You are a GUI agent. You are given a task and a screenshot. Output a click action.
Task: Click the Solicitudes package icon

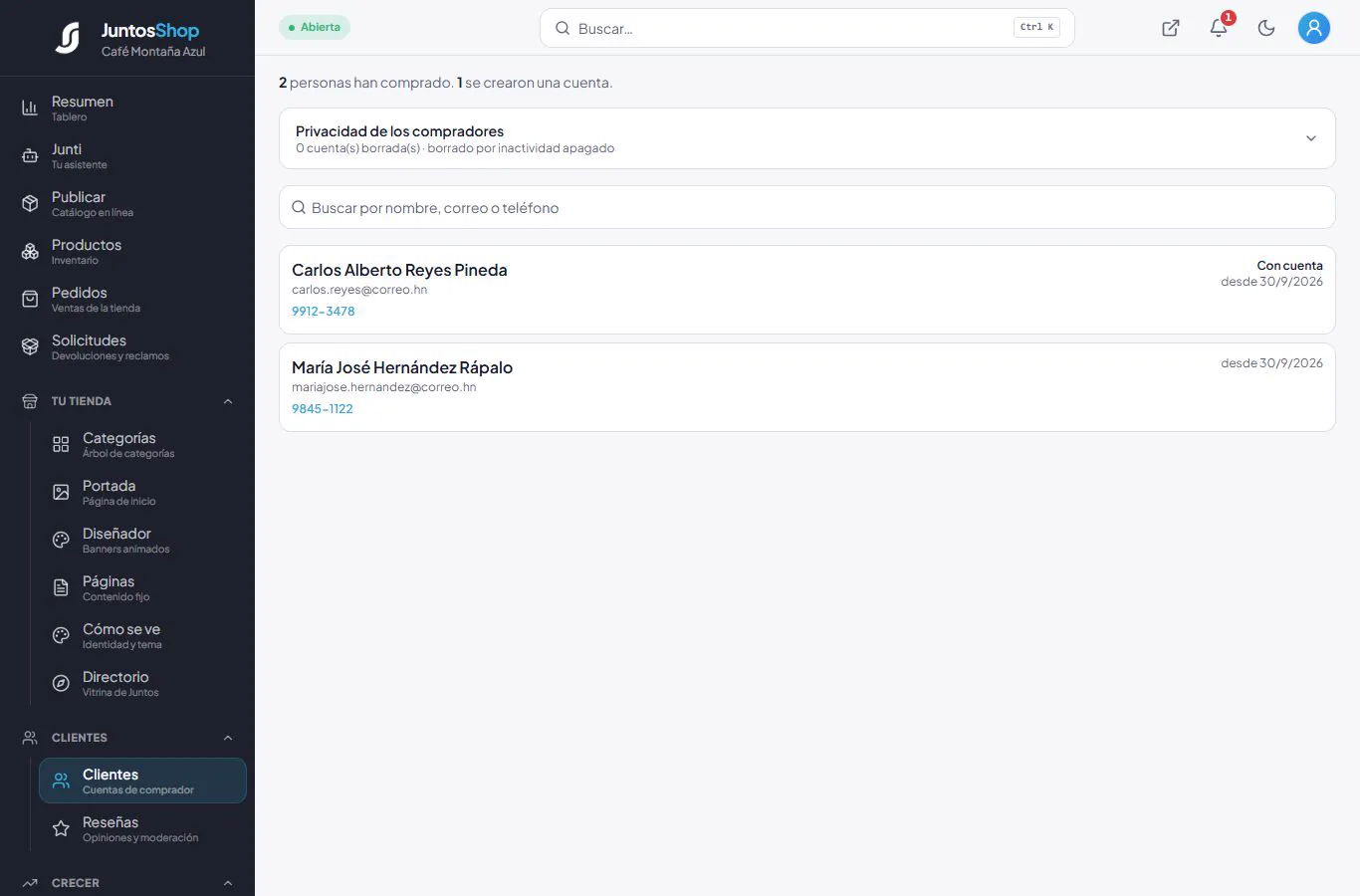click(30, 346)
